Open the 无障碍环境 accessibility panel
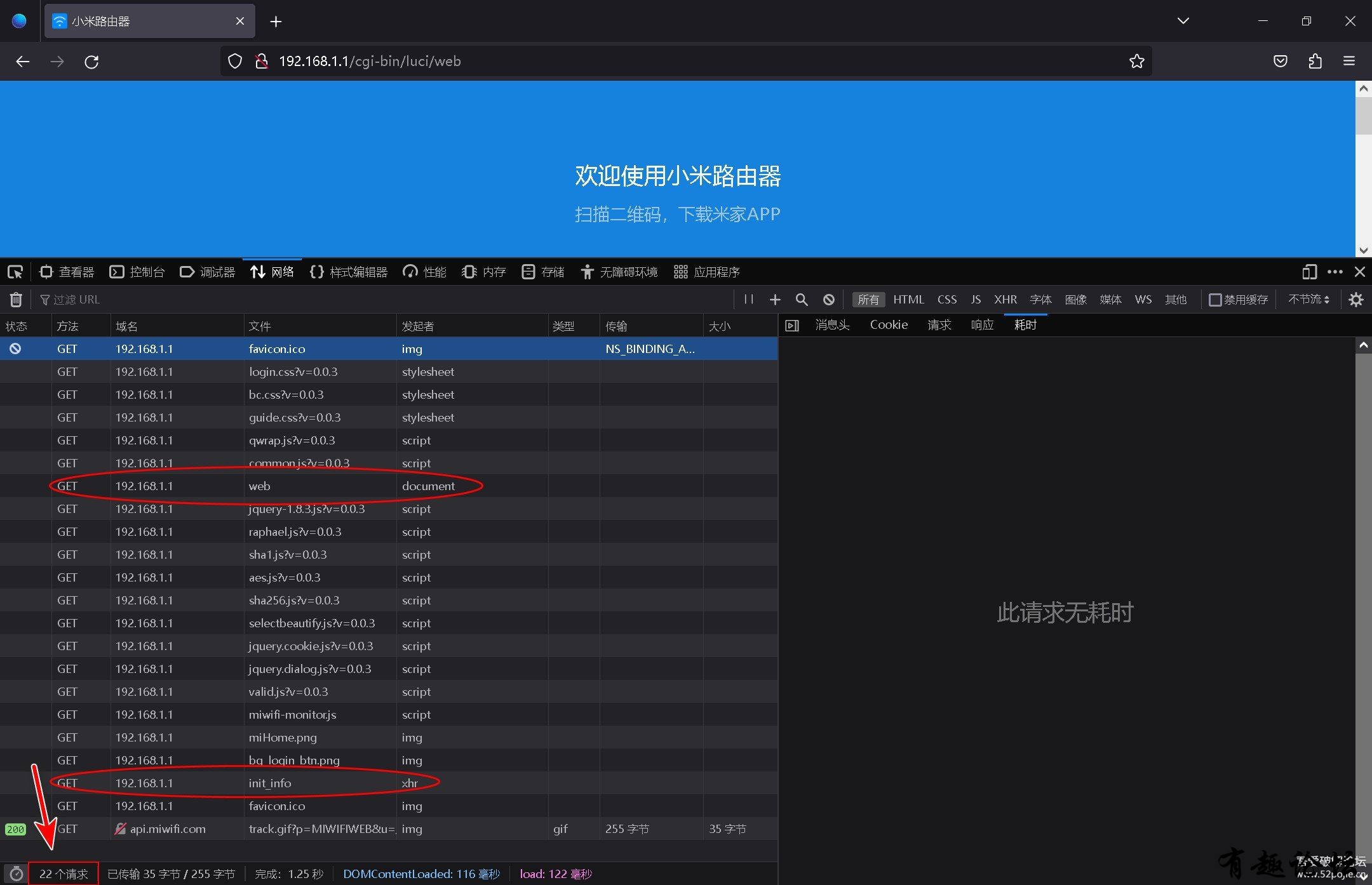Image resolution: width=1372 pixels, height=885 pixels. (x=619, y=272)
